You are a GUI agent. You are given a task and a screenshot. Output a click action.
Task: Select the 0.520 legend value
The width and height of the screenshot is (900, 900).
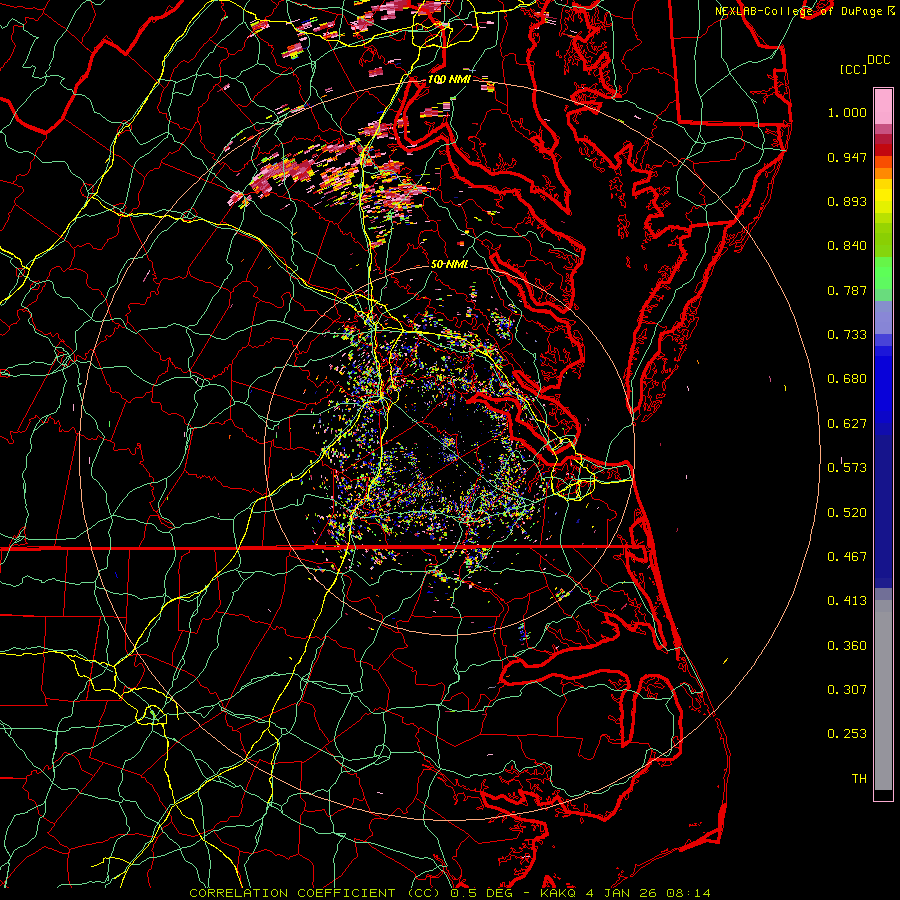pos(847,512)
